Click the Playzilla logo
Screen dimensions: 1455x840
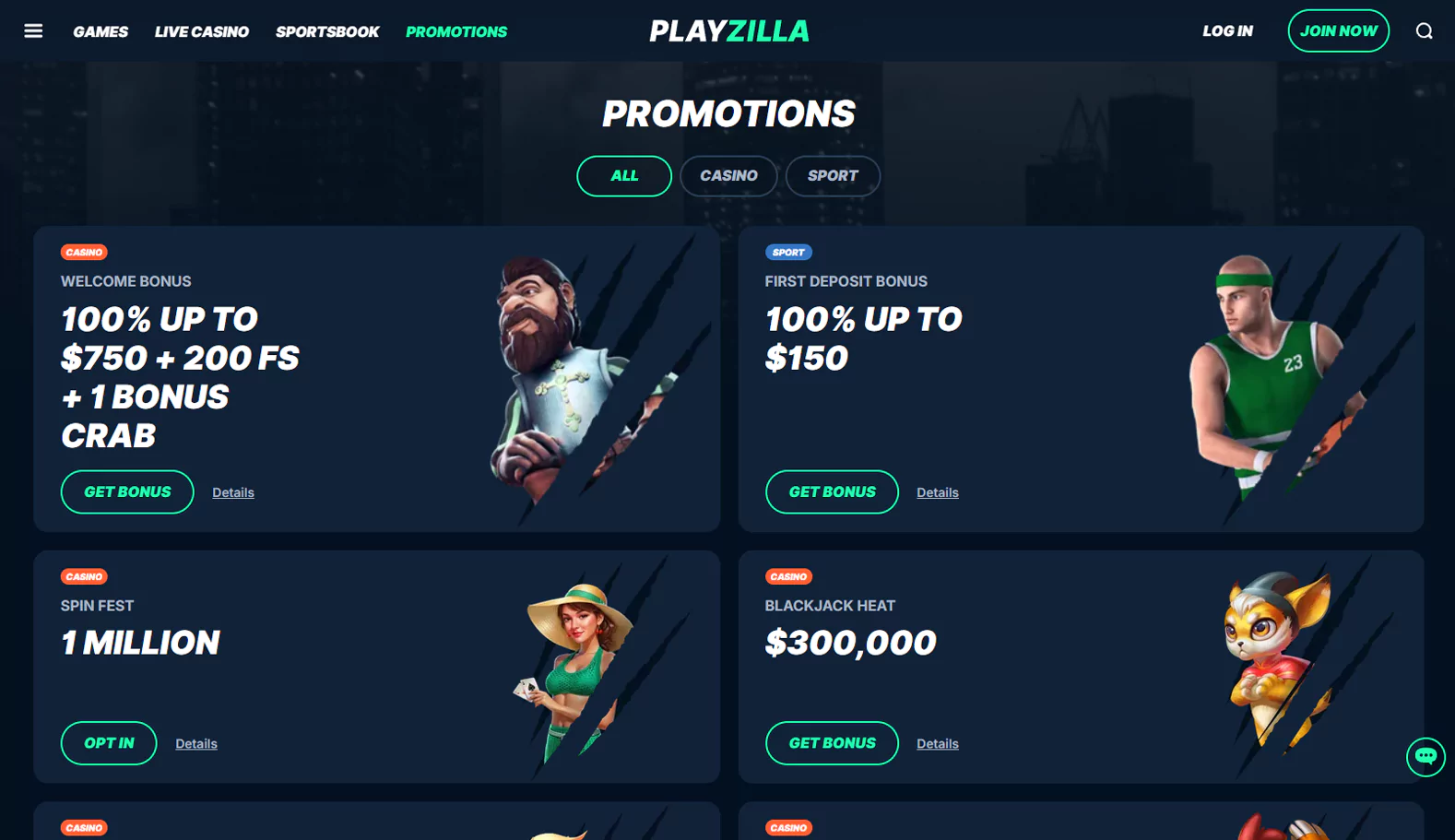[728, 31]
